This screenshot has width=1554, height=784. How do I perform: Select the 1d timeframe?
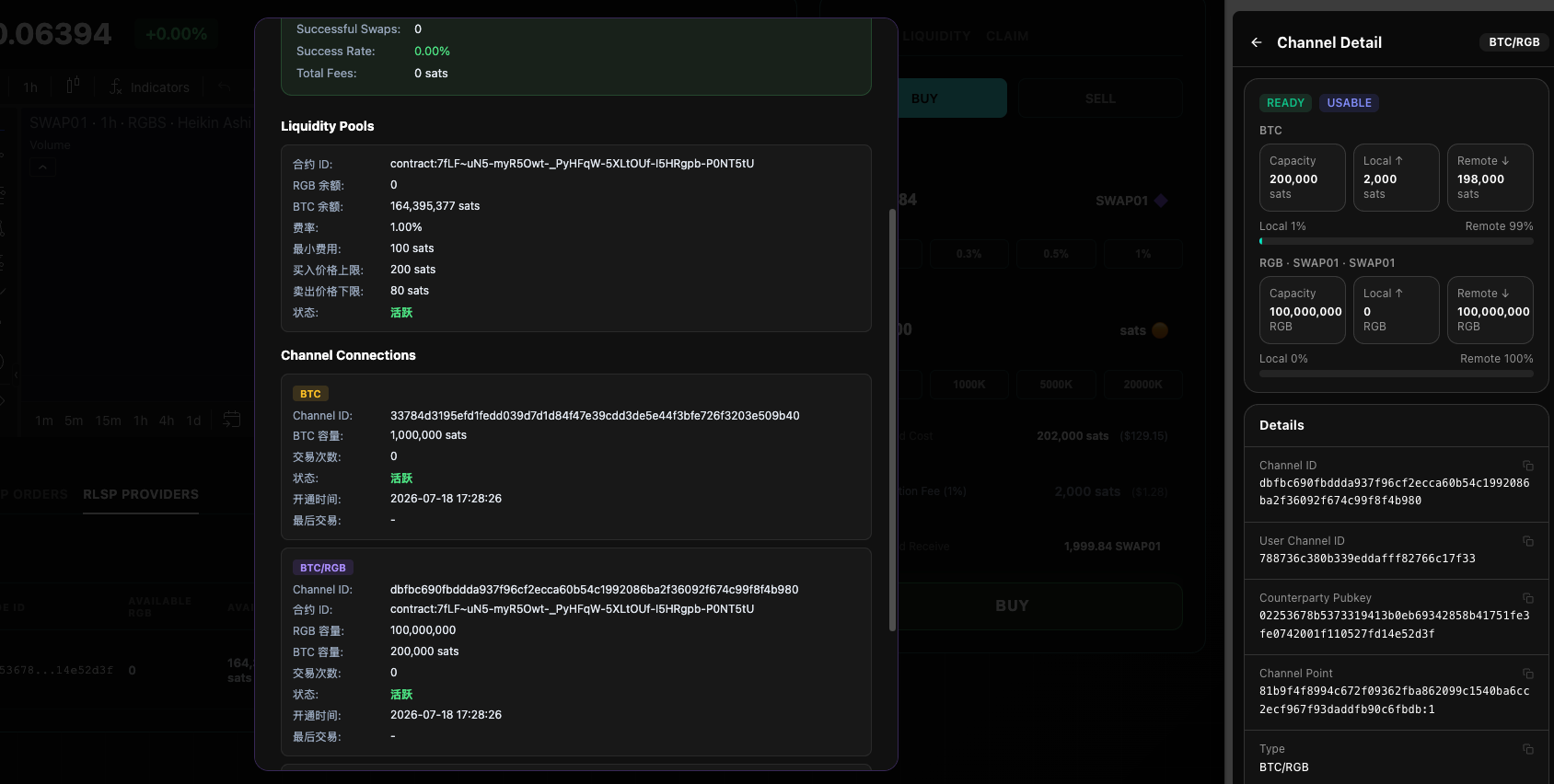[x=193, y=421]
